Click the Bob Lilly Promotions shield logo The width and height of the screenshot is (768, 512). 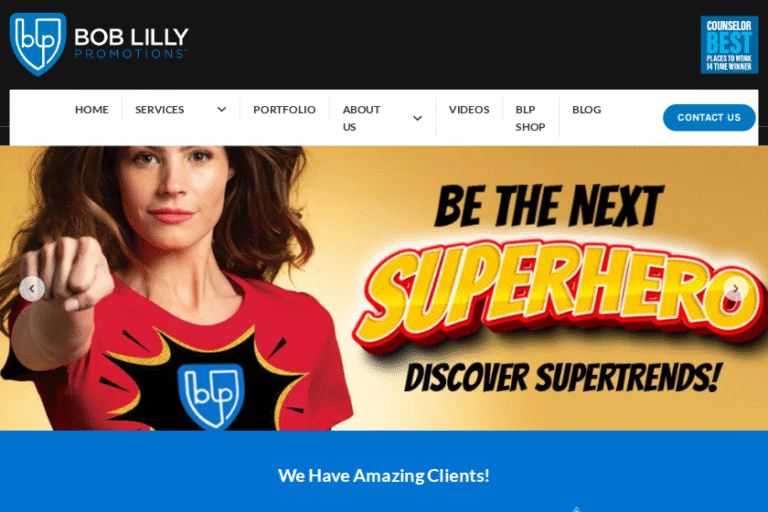[x=38, y=44]
